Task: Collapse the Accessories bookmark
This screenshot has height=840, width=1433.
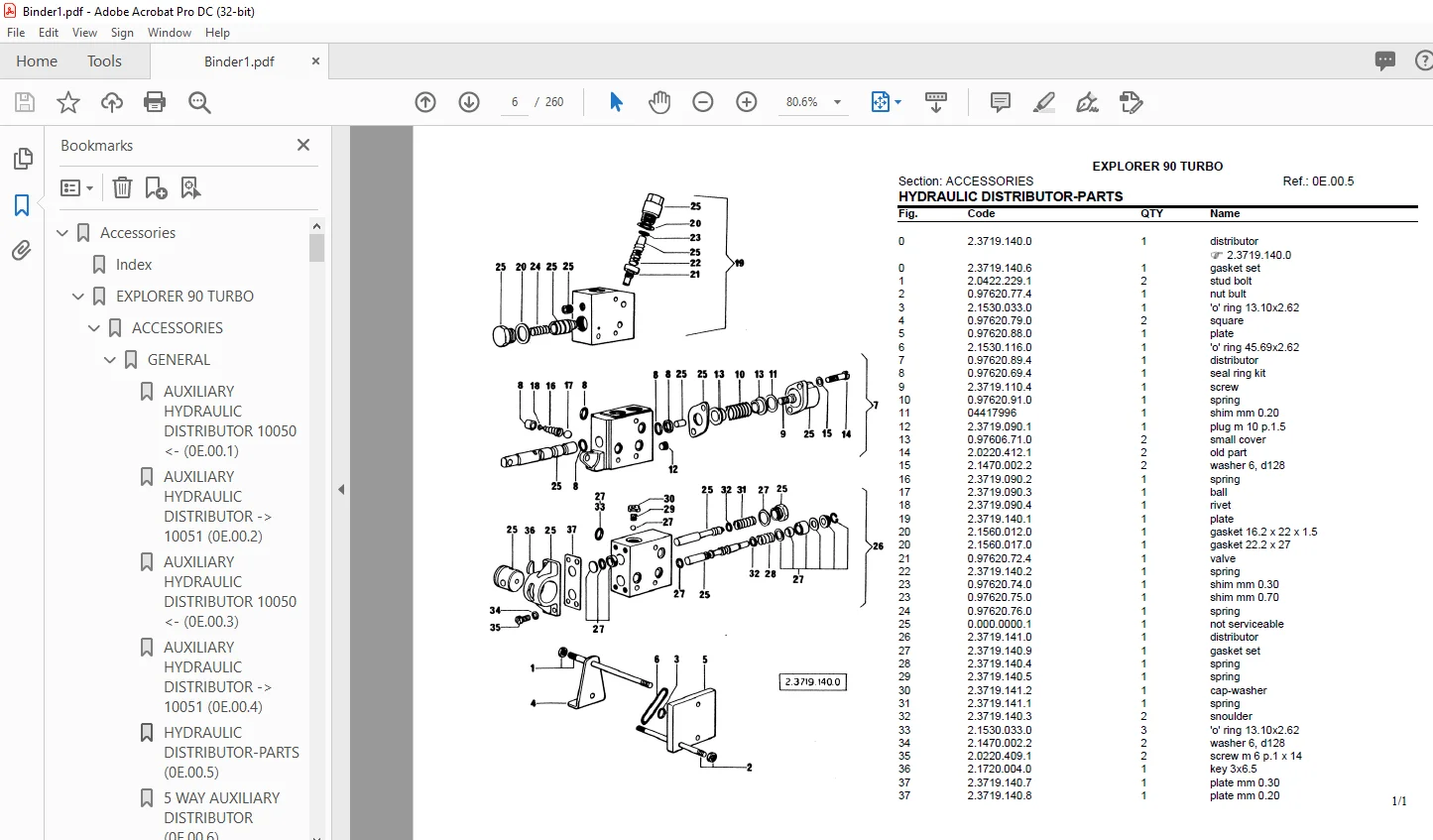Action: coord(62,233)
